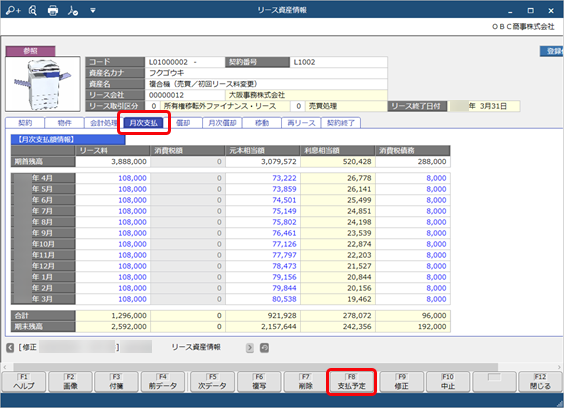The width and height of the screenshot is (564, 408).
Task: Click the search magnifier icon in title bar
Action: [33, 10]
